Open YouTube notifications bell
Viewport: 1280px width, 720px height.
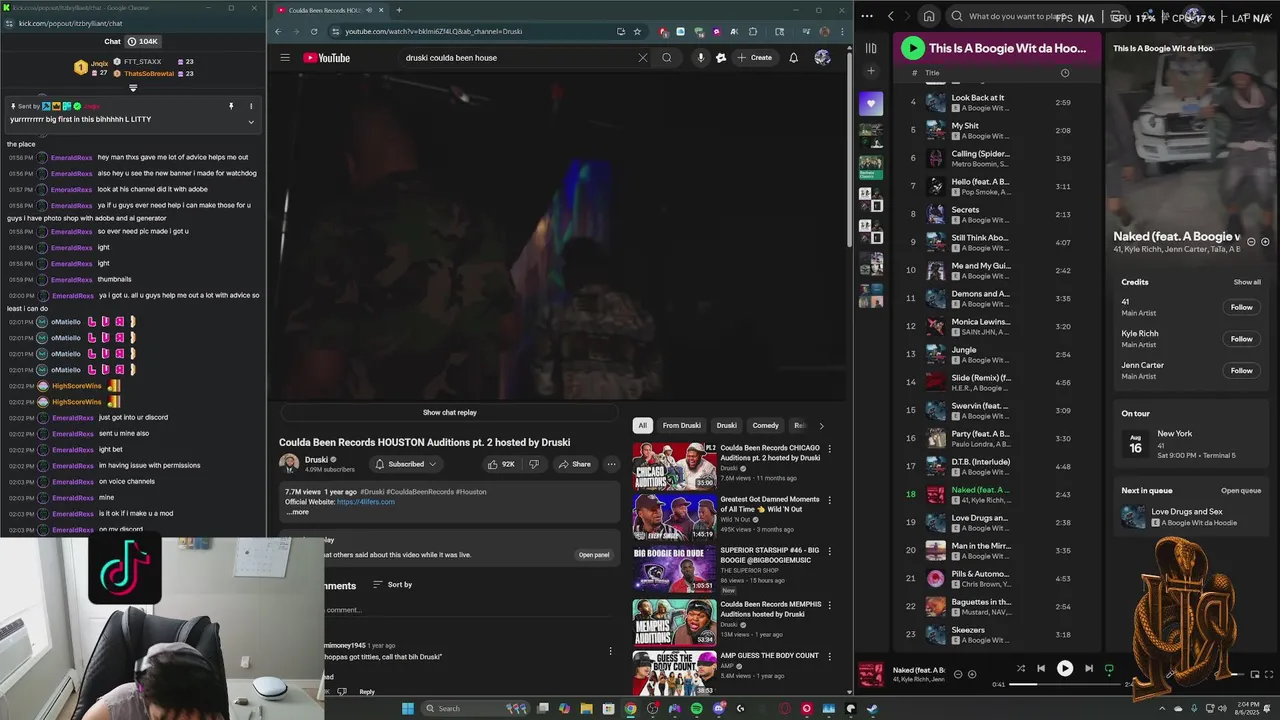793,58
